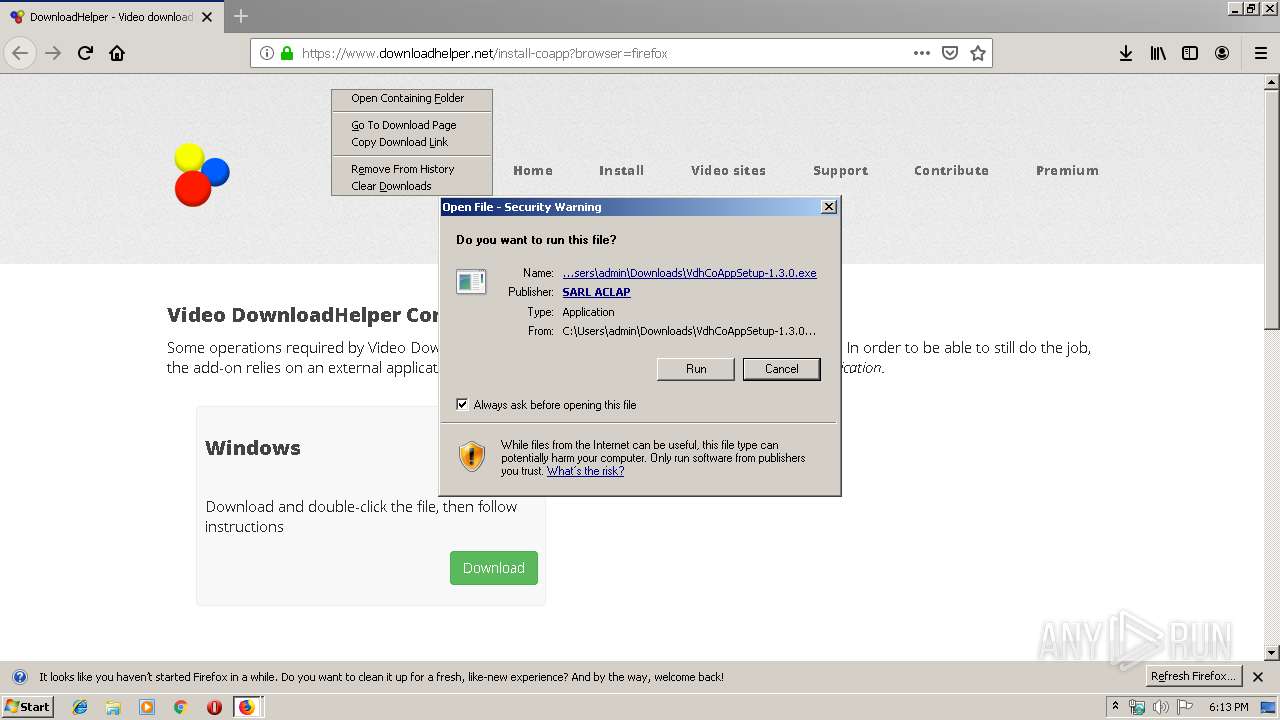The height and width of the screenshot is (720, 1280).
Task: Show site information icon in address bar
Action: pyautogui.click(x=266, y=53)
